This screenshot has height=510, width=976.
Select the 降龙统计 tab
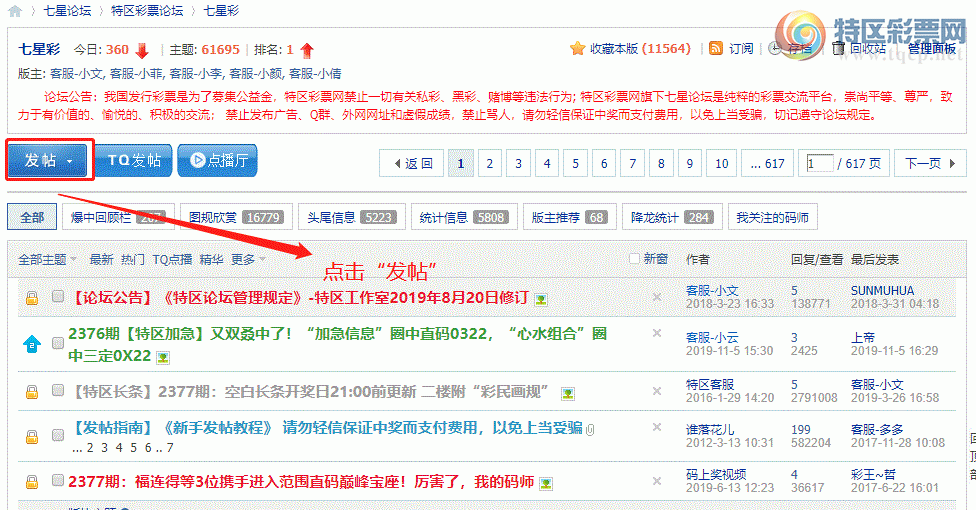(x=672, y=217)
